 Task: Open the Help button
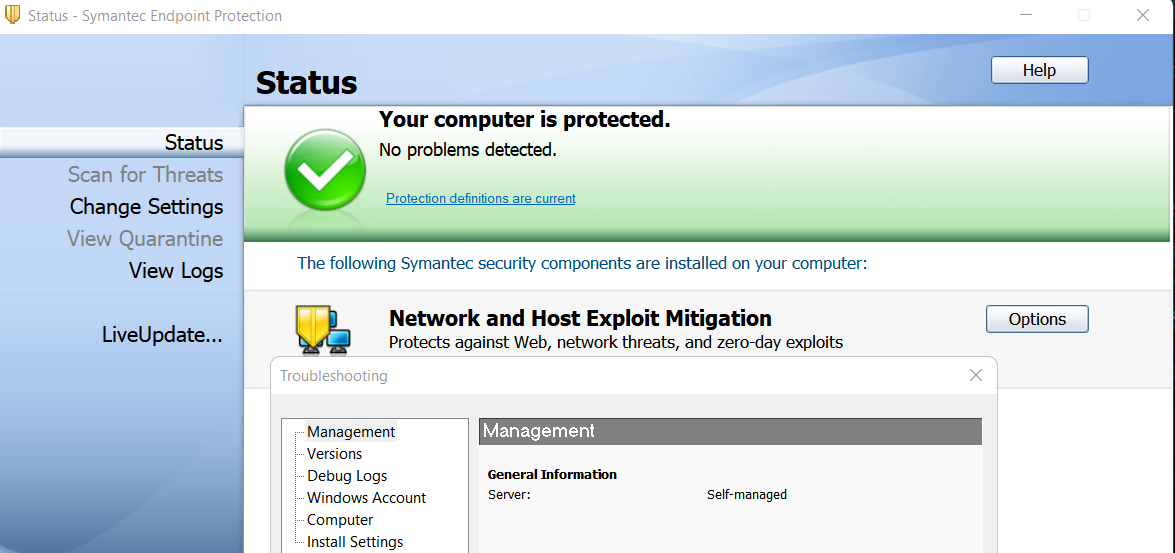[1039, 70]
